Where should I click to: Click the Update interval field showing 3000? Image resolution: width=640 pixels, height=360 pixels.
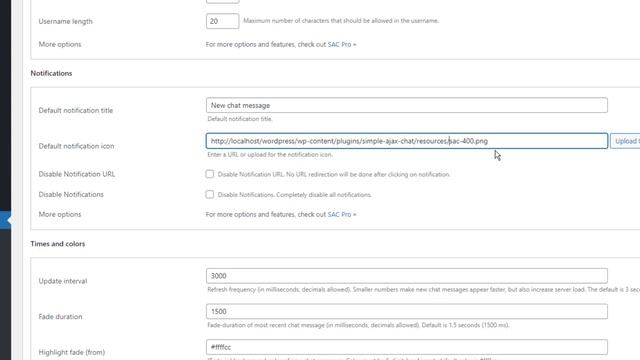coord(407,276)
